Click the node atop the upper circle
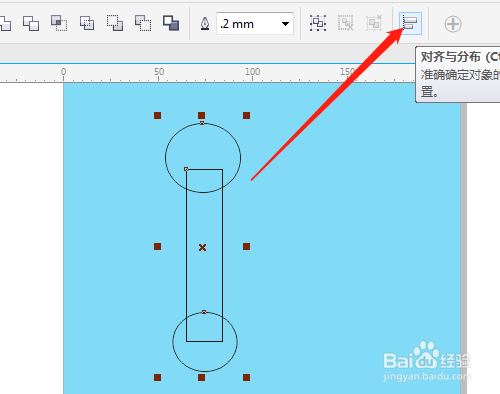Viewport: 500px width, 394px height. coord(202,123)
